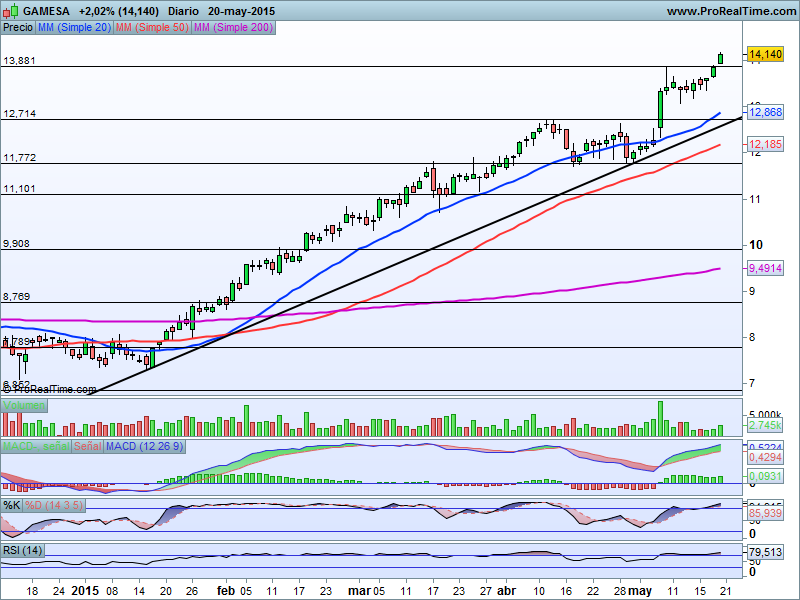The image size is (800, 600).
Task: Select the red 12,185 moving average tag
Action: coord(765,145)
